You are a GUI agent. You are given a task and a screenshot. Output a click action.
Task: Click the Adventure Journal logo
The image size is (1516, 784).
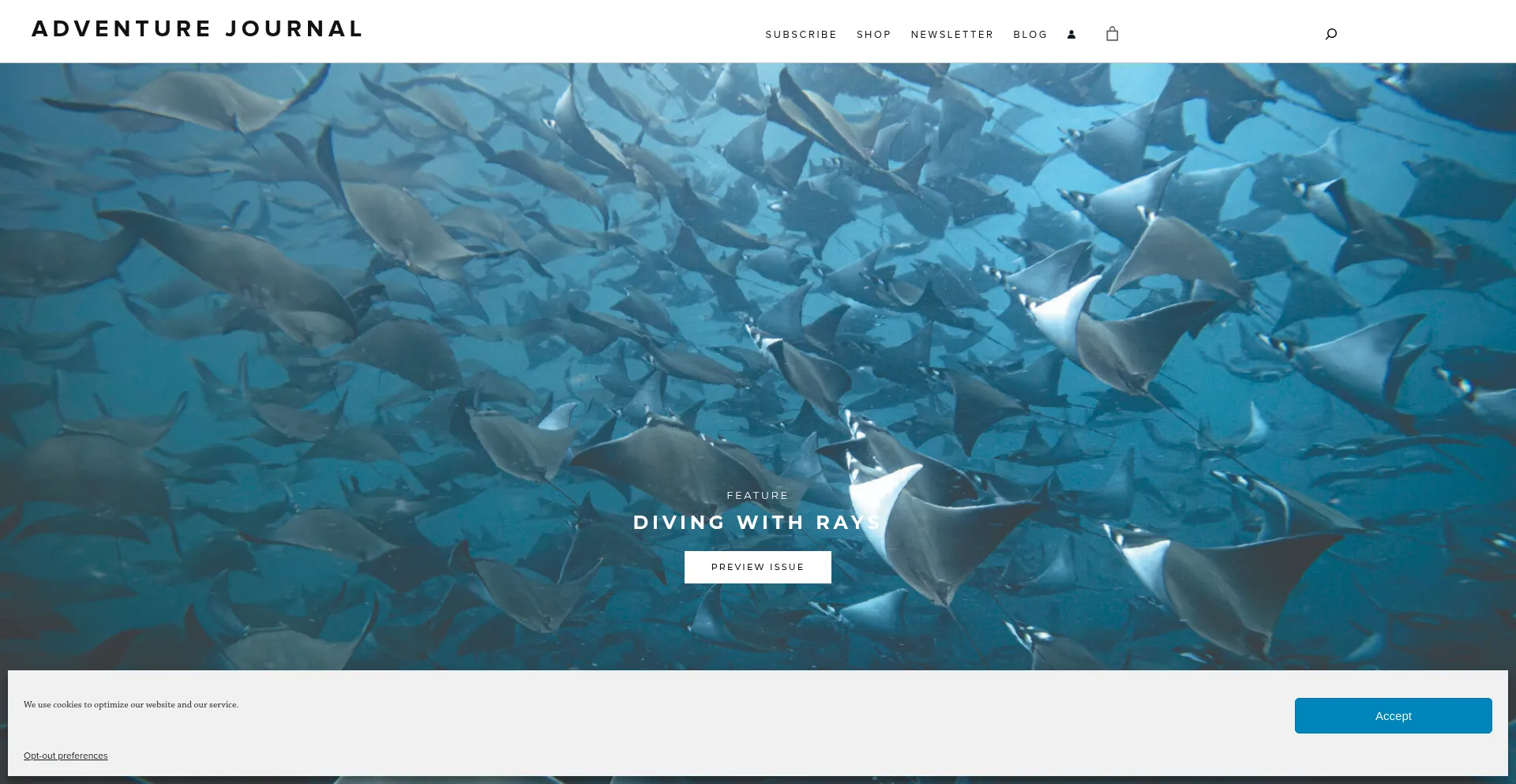point(197,29)
